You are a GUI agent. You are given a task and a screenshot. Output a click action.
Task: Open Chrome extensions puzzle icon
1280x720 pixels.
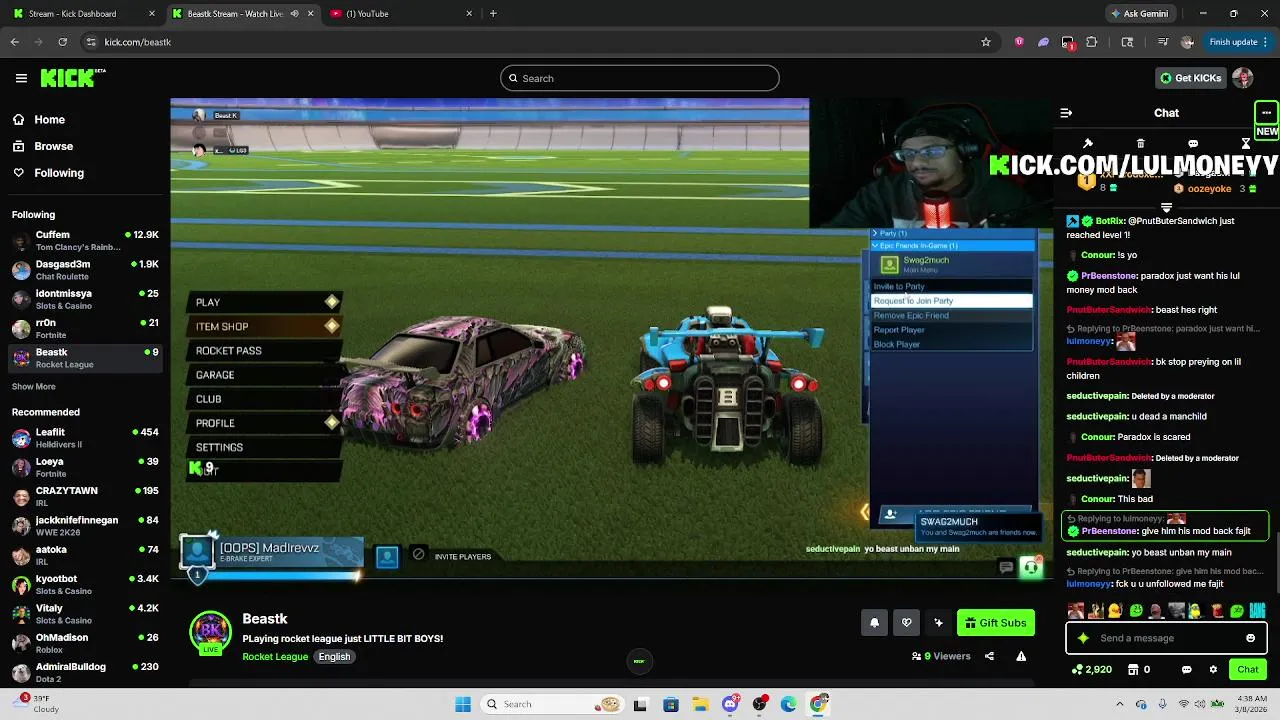click(x=1091, y=42)
